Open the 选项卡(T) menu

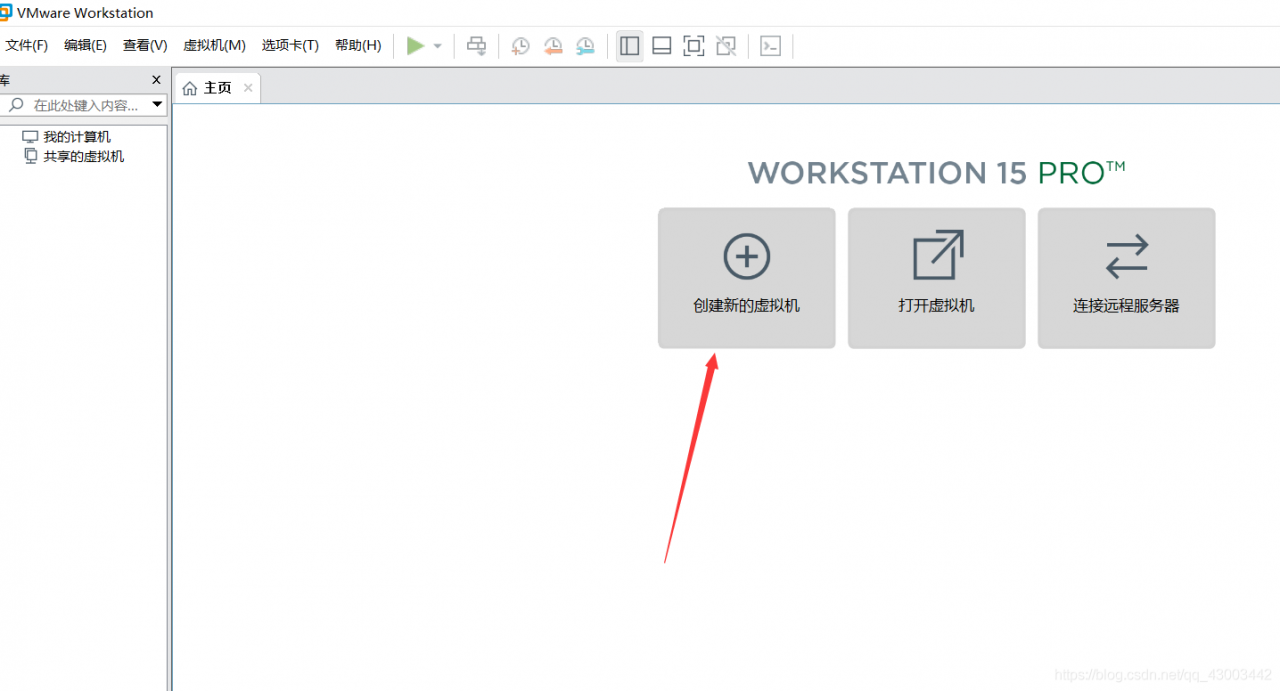pos(290,46)
